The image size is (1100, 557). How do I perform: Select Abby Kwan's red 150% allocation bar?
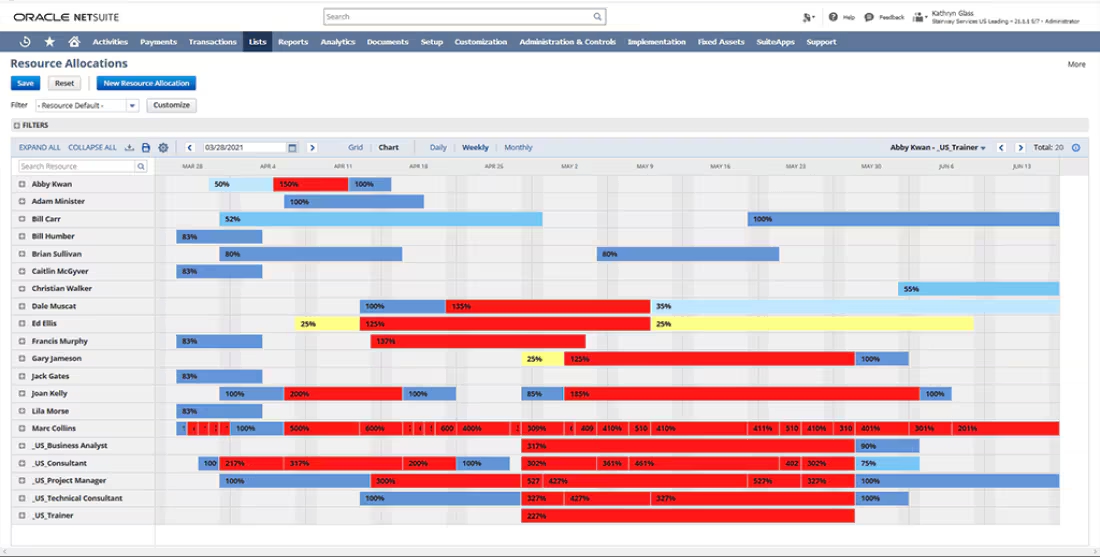point(311,184)
